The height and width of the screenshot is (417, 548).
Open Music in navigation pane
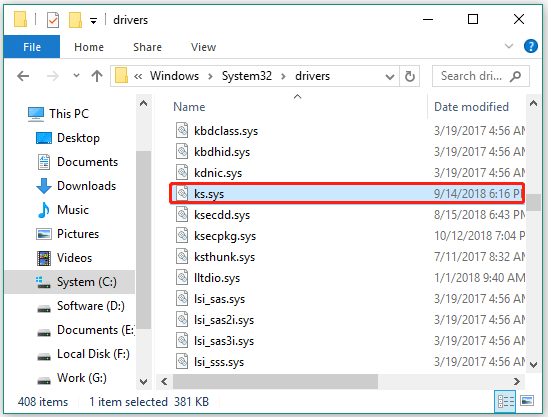coord(63,210)
